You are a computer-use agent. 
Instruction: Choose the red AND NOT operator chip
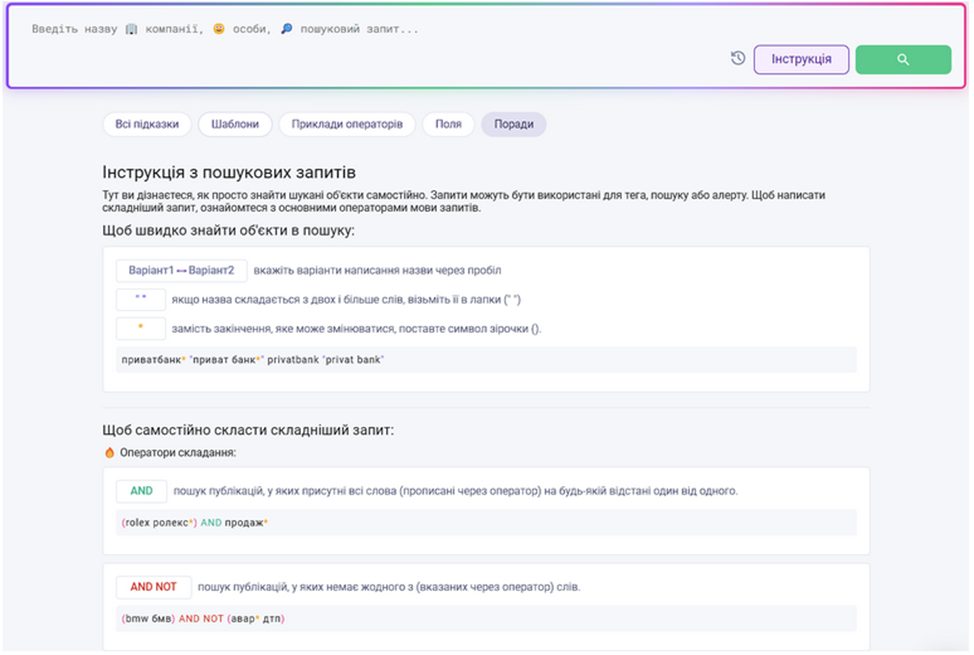pyautogui.click(x=153, y=587)
